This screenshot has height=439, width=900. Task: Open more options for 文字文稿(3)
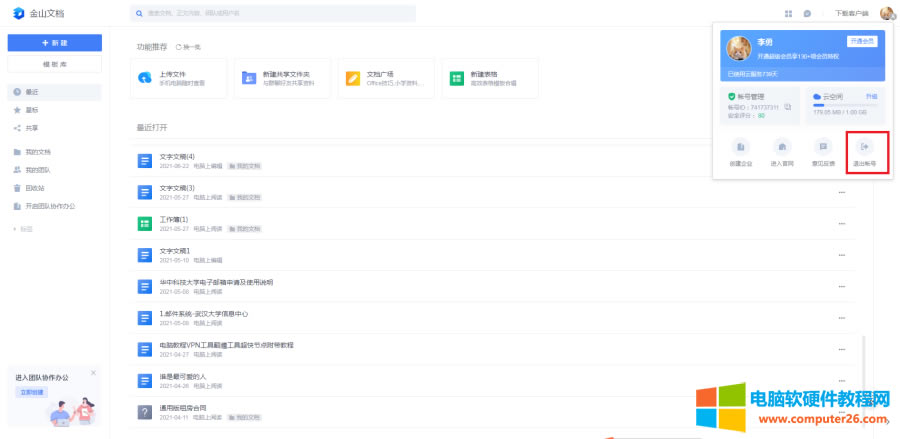[x=842, y=192]
